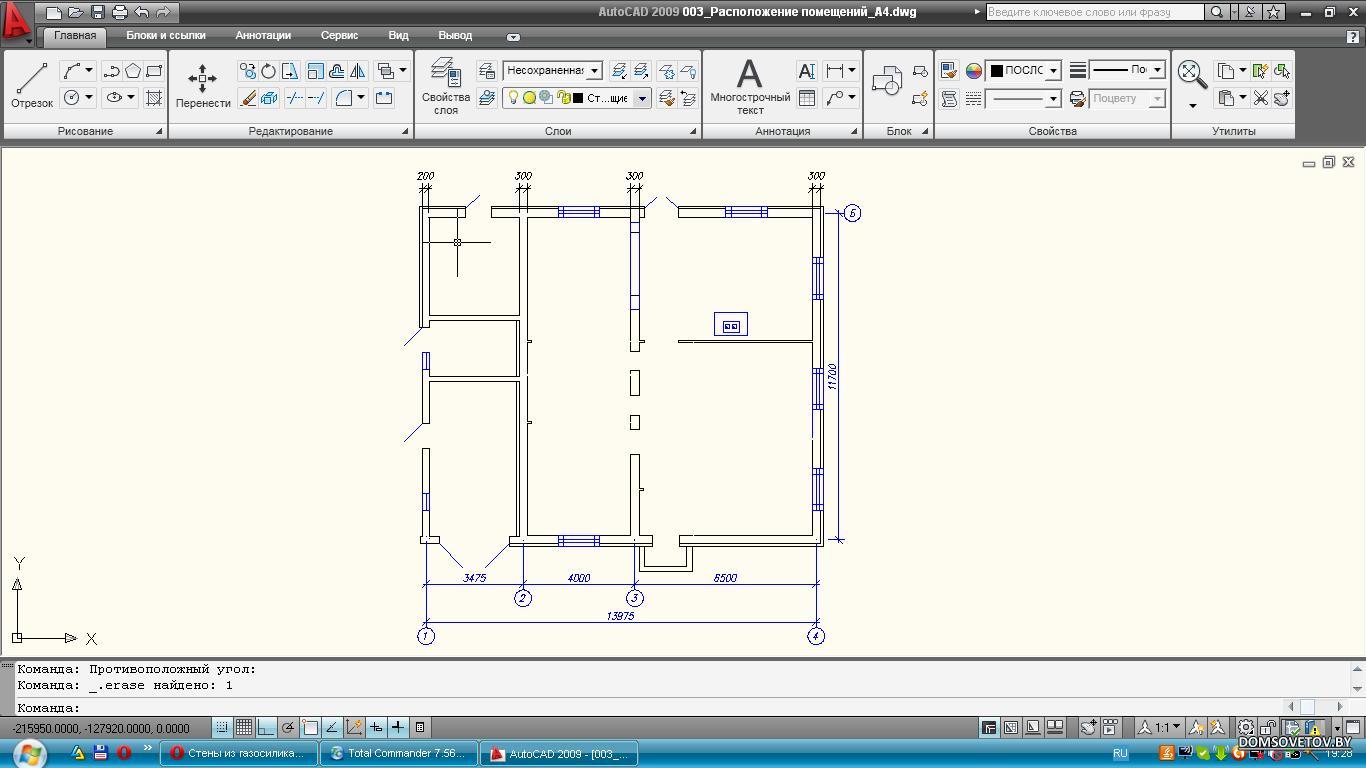Click the Undo arrow in quick access toolbar
This screenshot has width=1366, height=768.
point(141,13)
